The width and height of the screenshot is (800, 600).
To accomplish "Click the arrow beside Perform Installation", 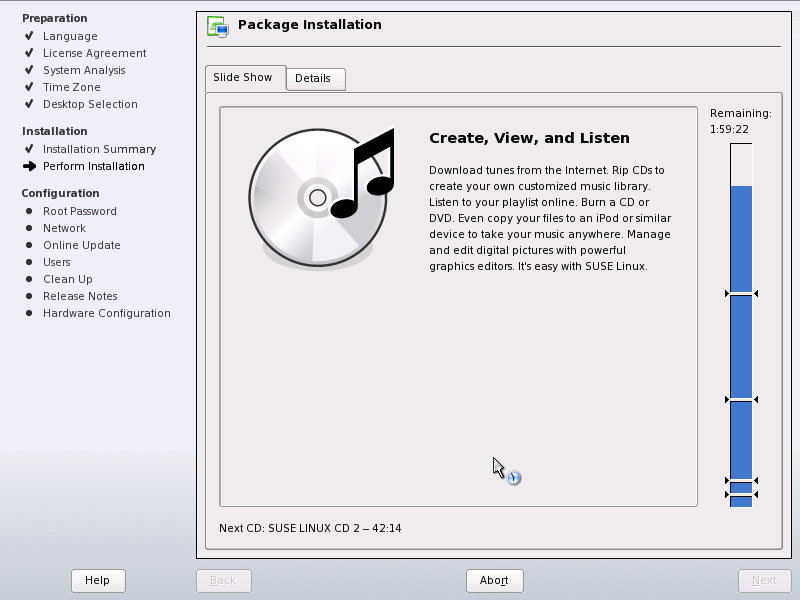I will pyautogui.click(x=30, y=166).
